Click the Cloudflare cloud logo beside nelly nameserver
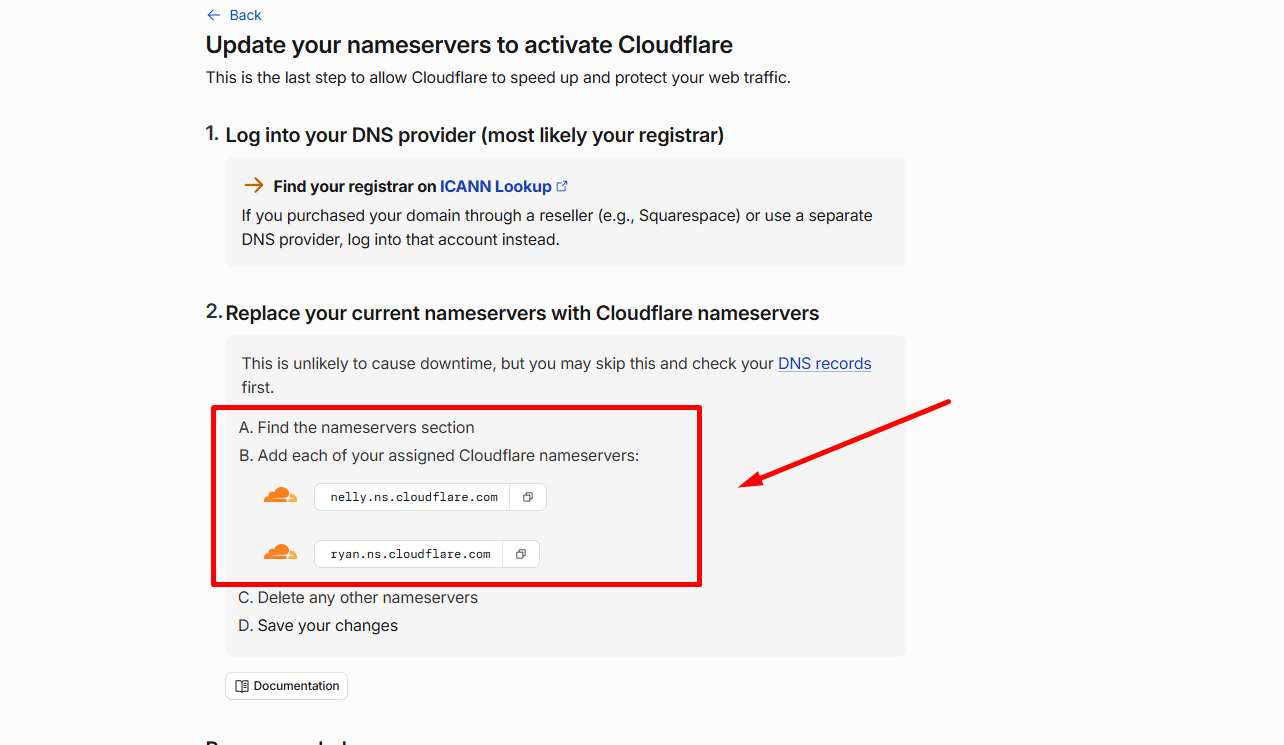This screenshot has height=745, width=1284. 280,495
